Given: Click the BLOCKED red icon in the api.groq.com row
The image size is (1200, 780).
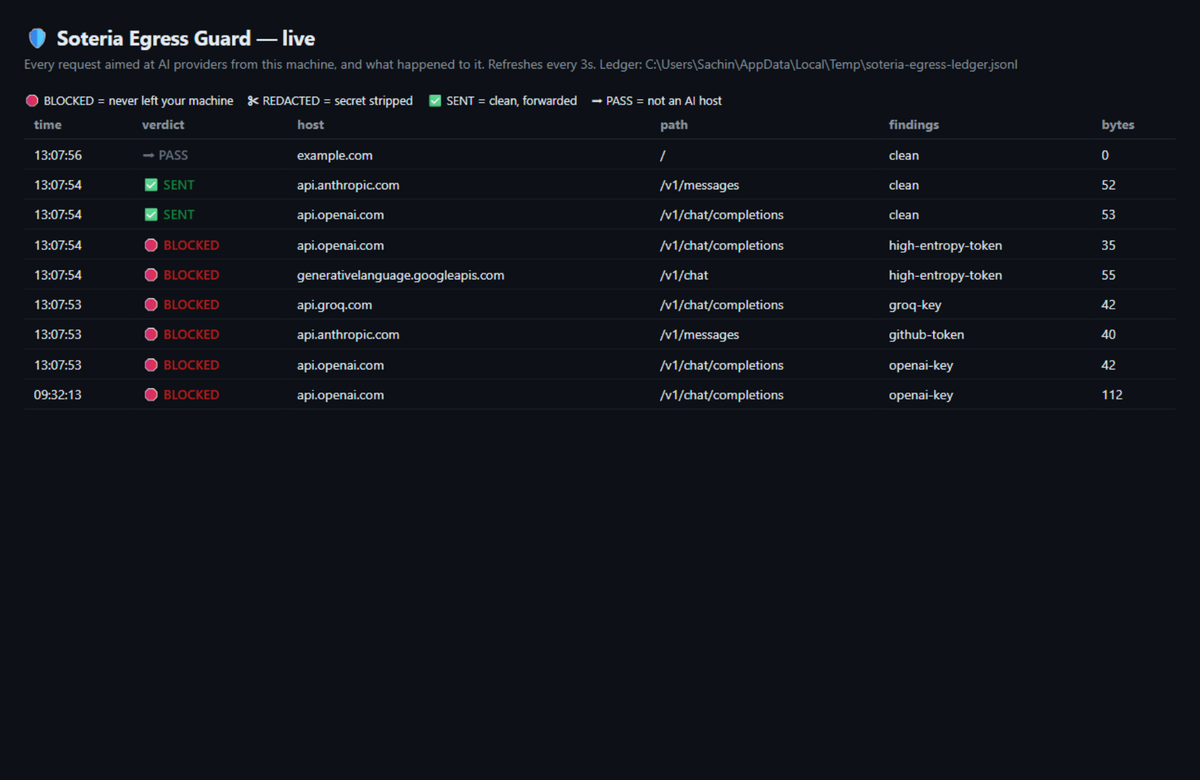Looking at the screenshot, I should pos(151,305).
